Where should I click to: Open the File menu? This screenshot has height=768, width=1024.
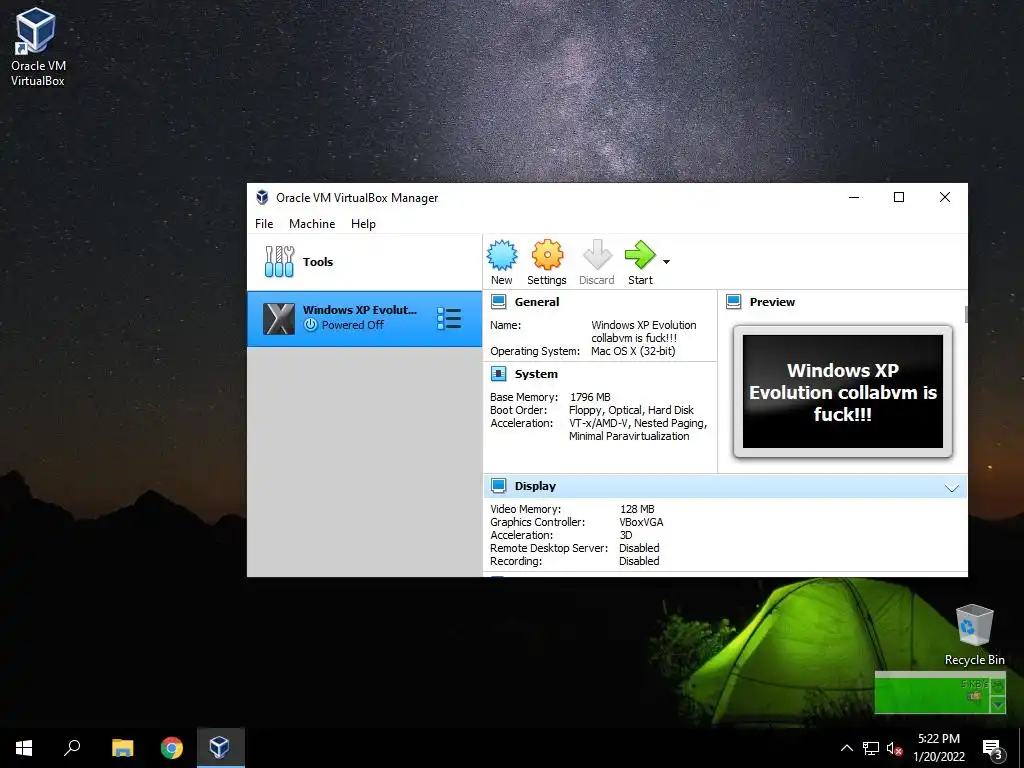[264, 223]
